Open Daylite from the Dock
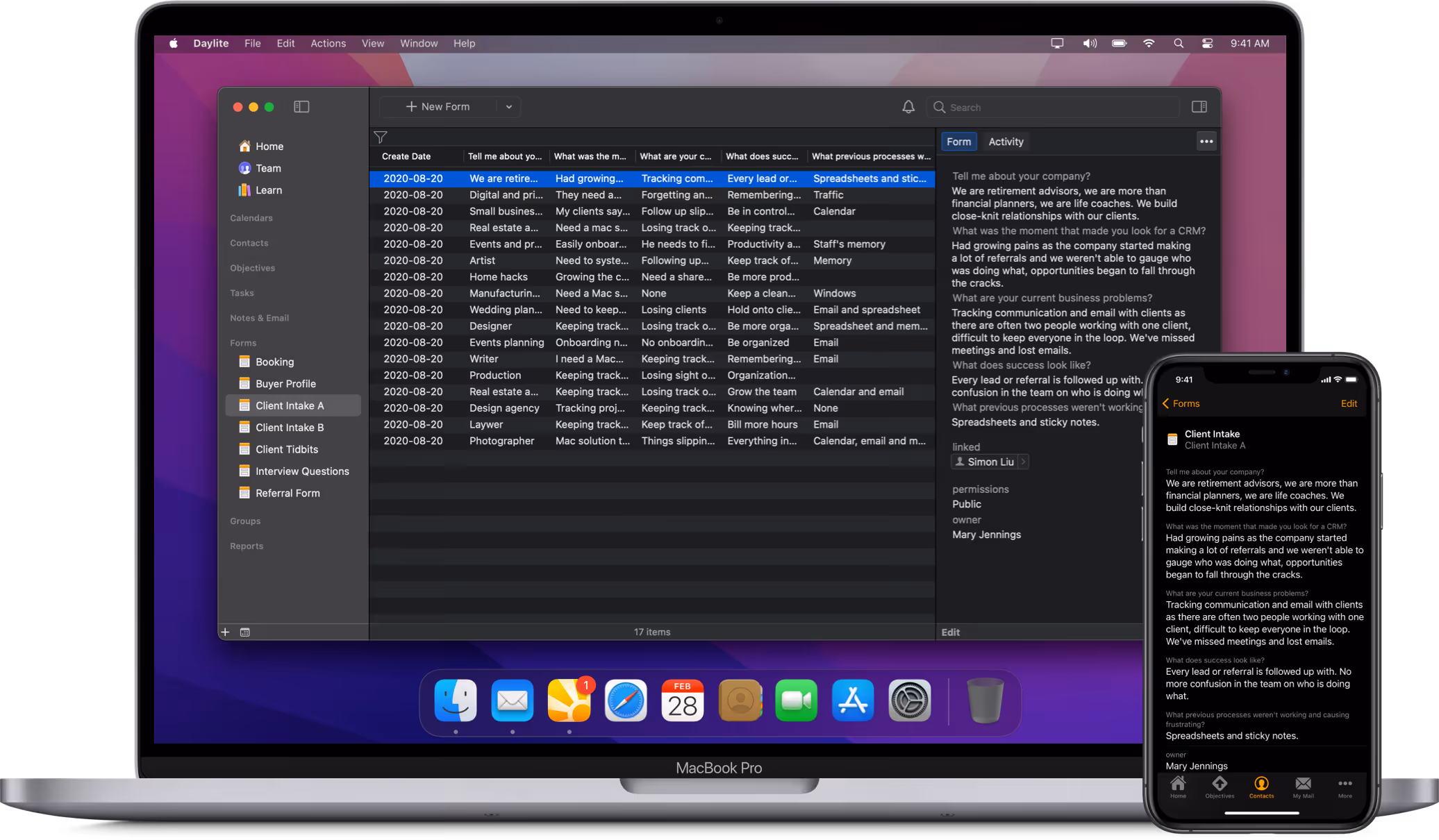 [569, 700]
